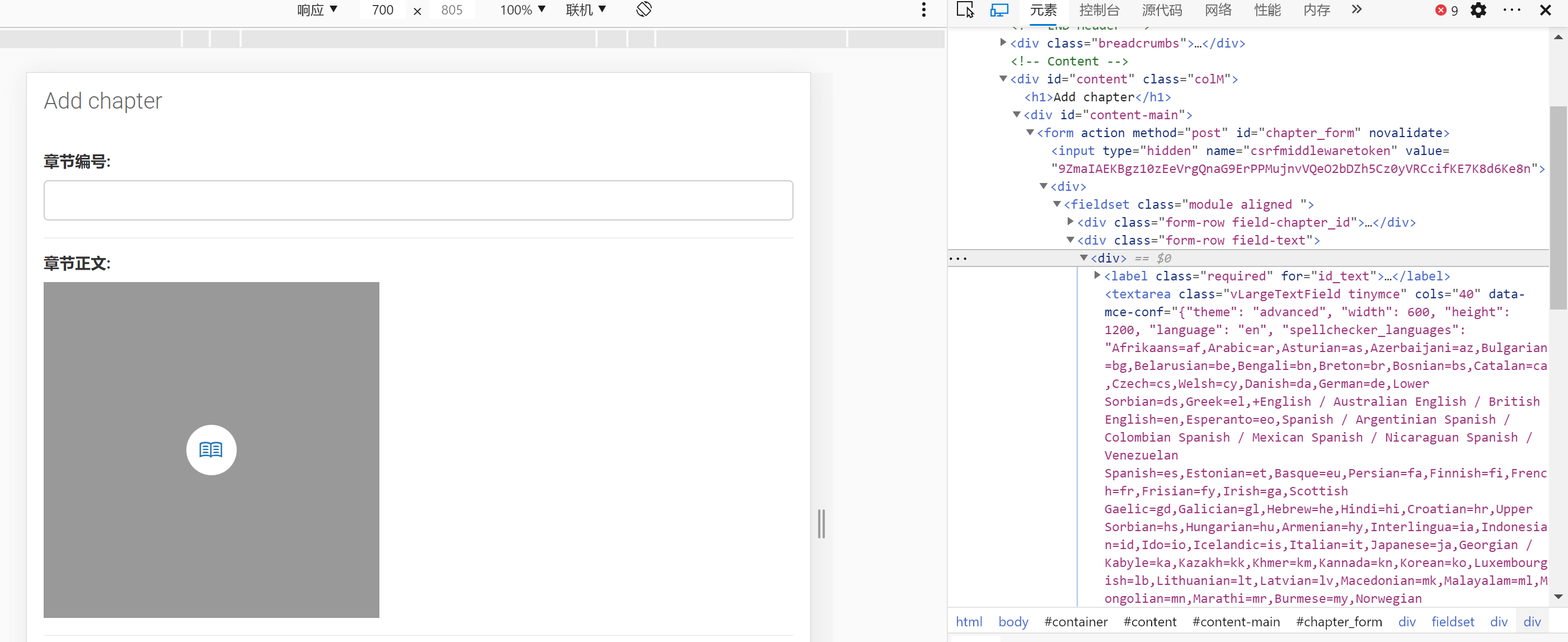Click the inspect element picker icon
This screenshot has width=1568, height=642.
point(965,10)
